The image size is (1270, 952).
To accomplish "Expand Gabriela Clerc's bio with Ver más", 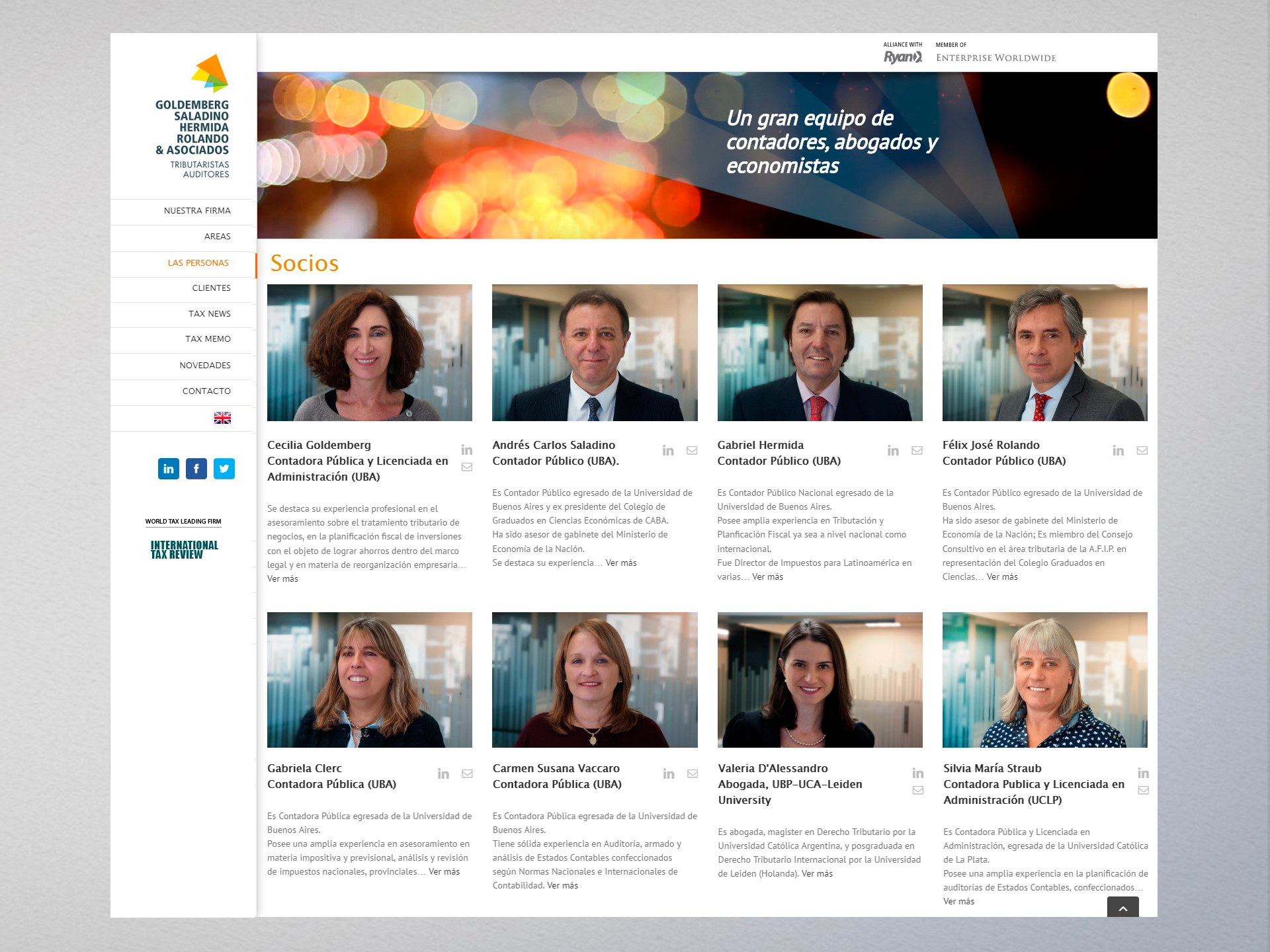I will click(x=444, y=872).
